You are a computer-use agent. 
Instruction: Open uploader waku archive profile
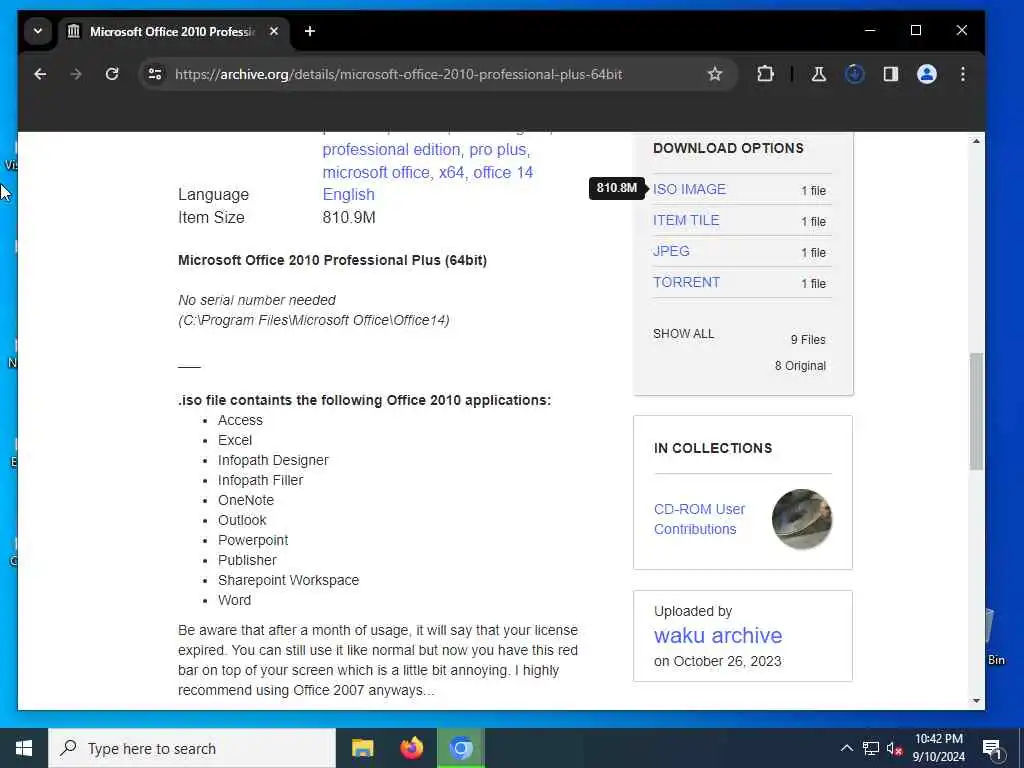click(x=718, y=635)
